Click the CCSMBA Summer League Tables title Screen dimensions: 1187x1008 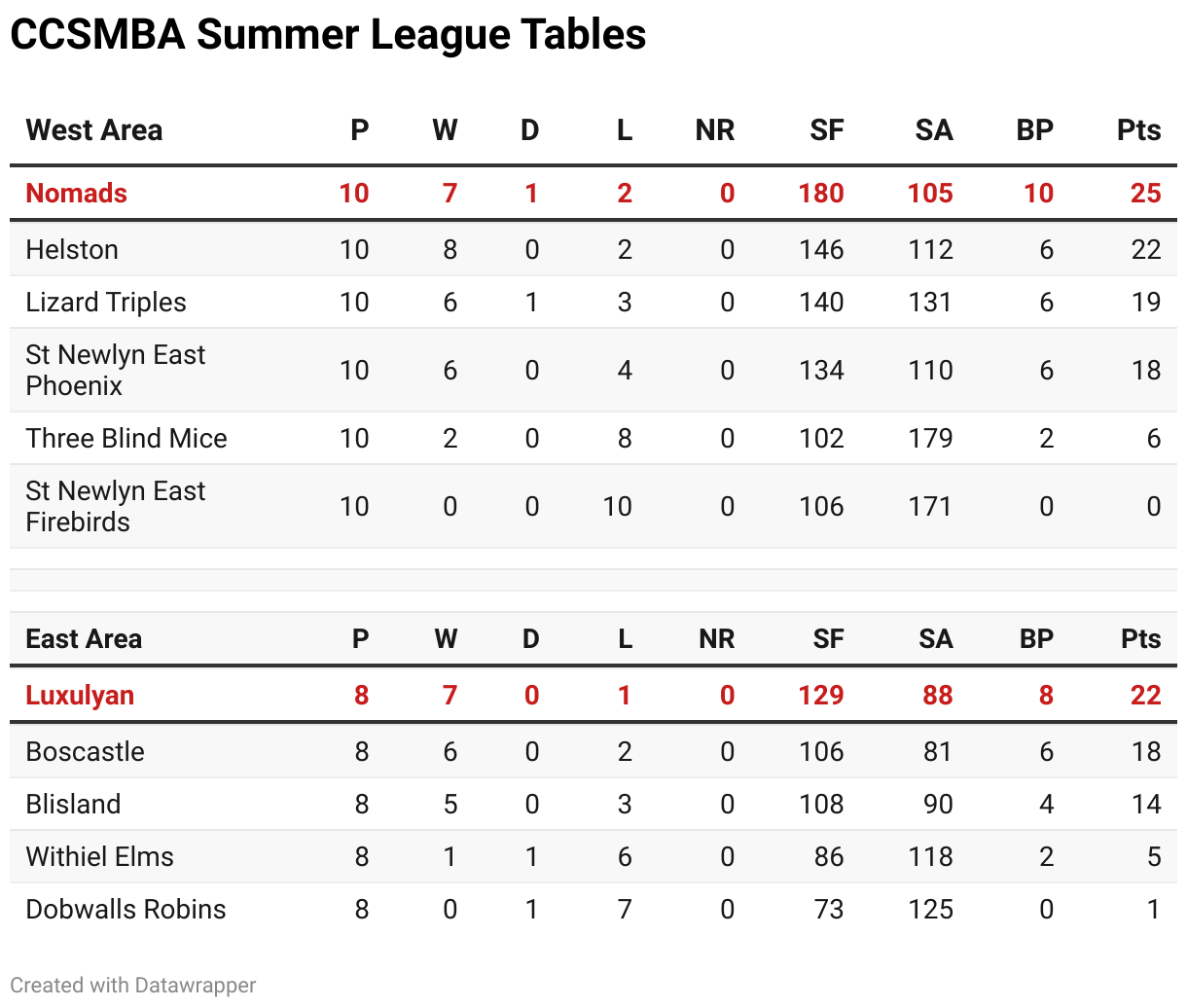click(x=328, y=35)
